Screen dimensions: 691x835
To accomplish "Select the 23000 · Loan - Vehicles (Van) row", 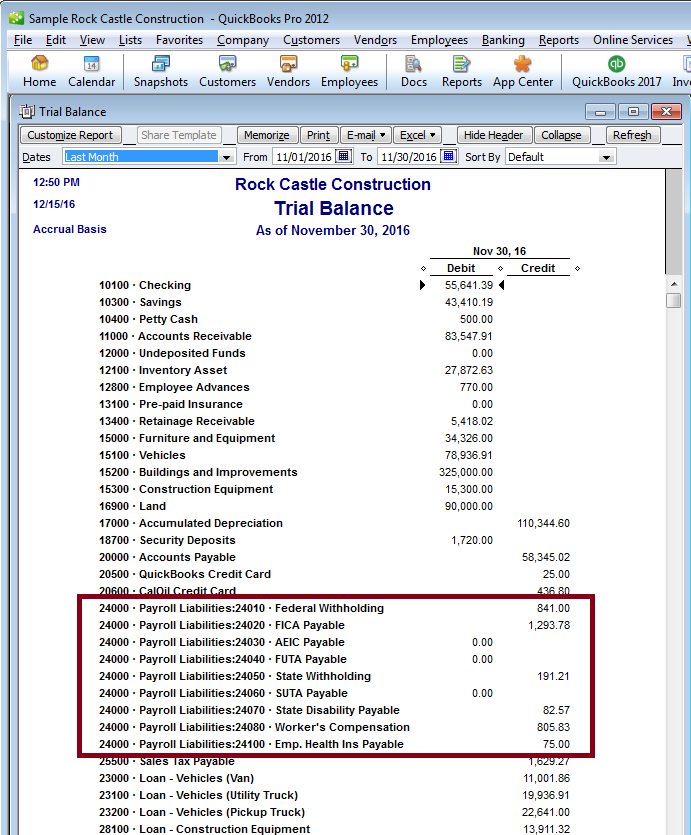I will 334,779.
